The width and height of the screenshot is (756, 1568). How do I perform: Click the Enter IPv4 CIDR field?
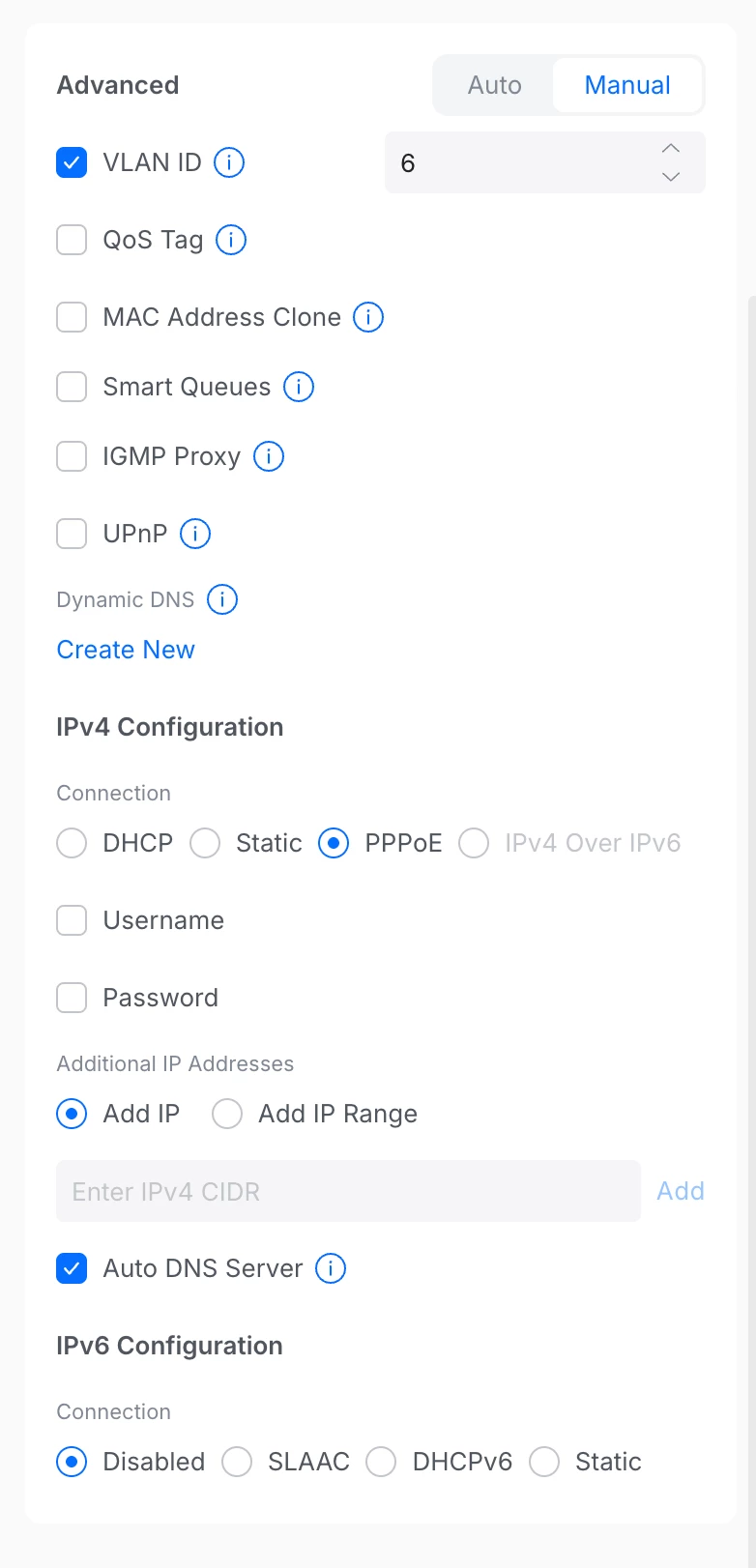tap(348, 1191)
